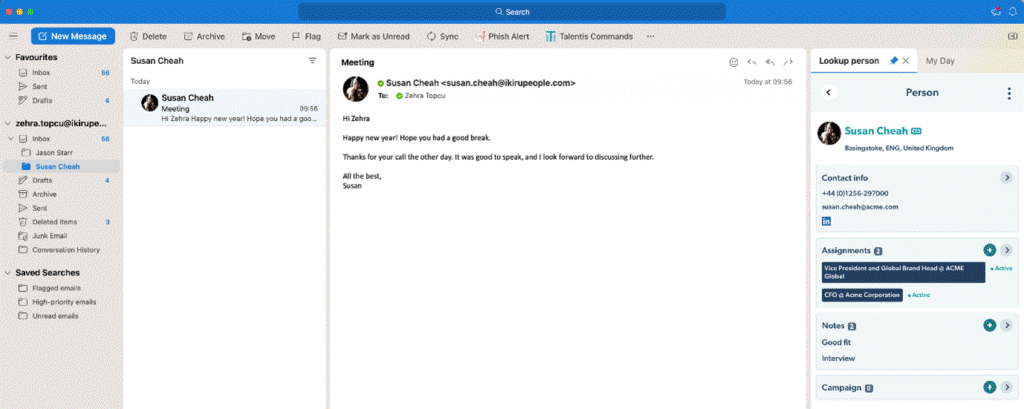Collapse the Favourites section
The image size is (1024, 409).
[8, 57]
